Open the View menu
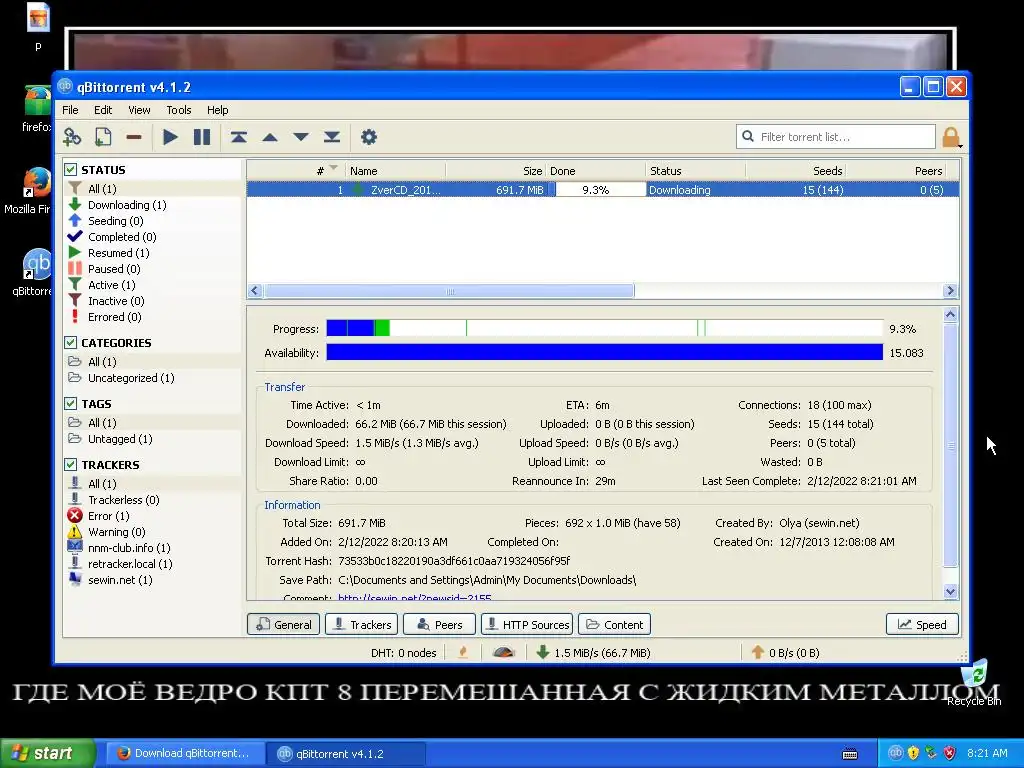The width and height of the screenshot is (1024, 768). [139, 110]
